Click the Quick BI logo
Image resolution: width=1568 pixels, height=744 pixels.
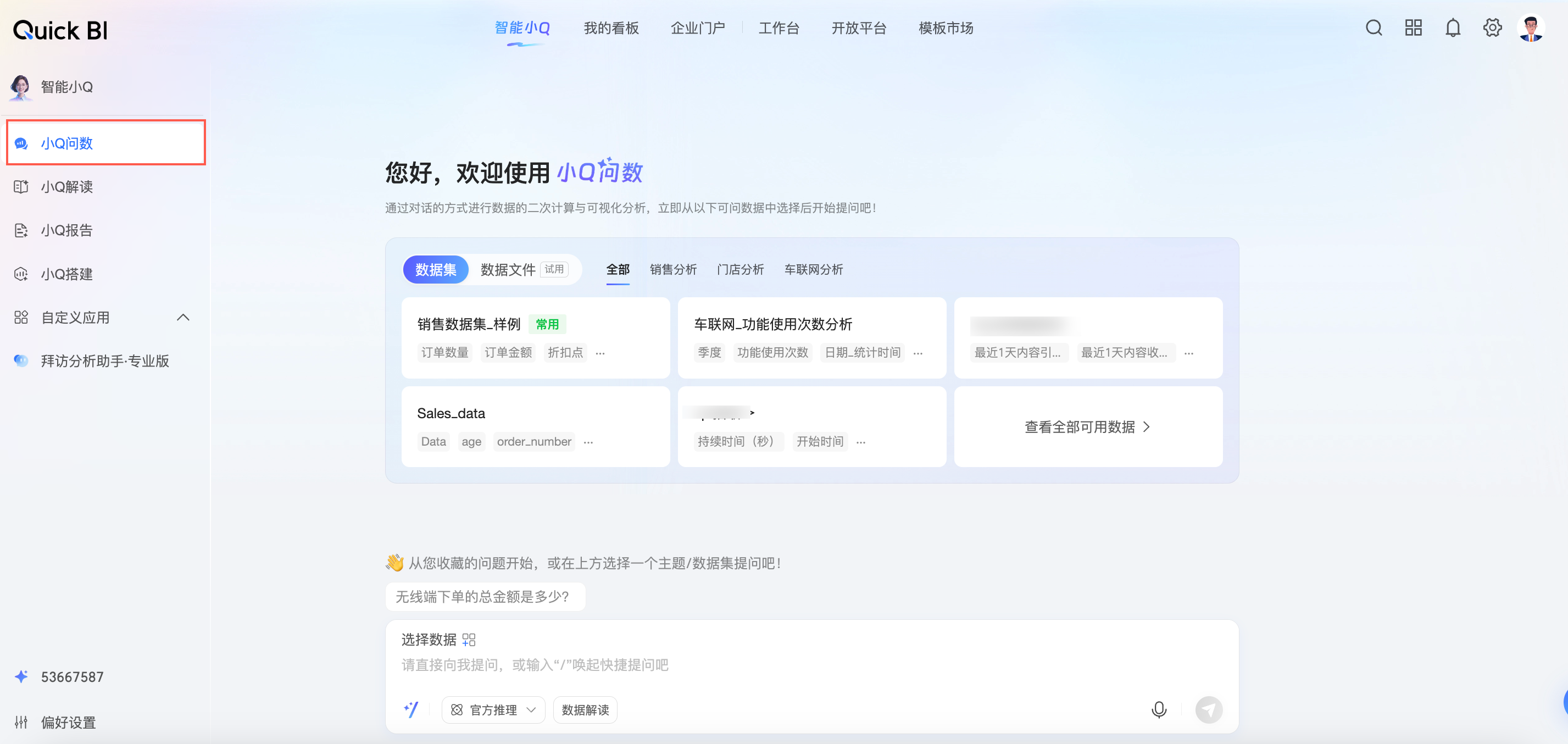[60, 30]
